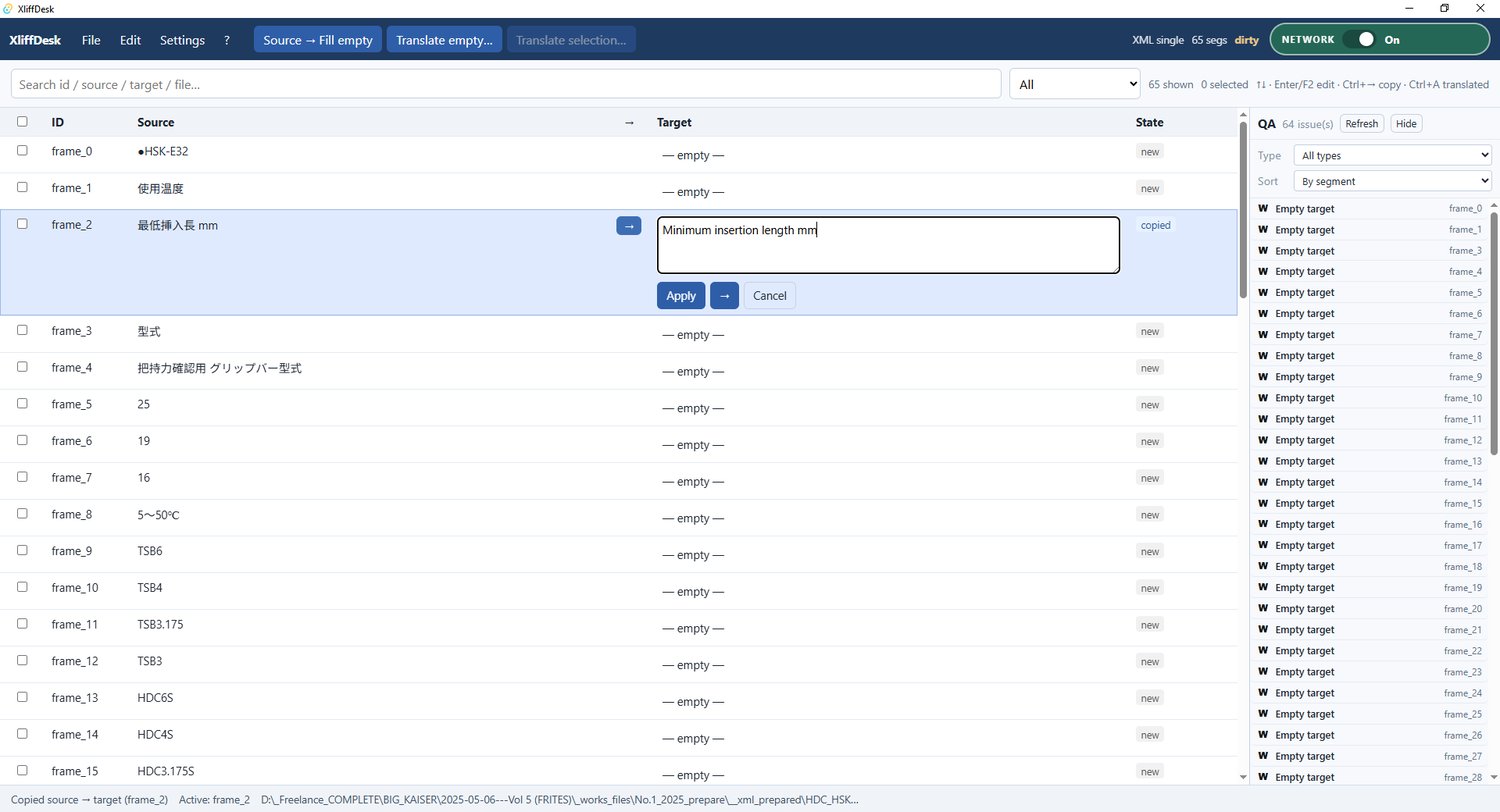Check the frame_13 row checkbox

22,697
